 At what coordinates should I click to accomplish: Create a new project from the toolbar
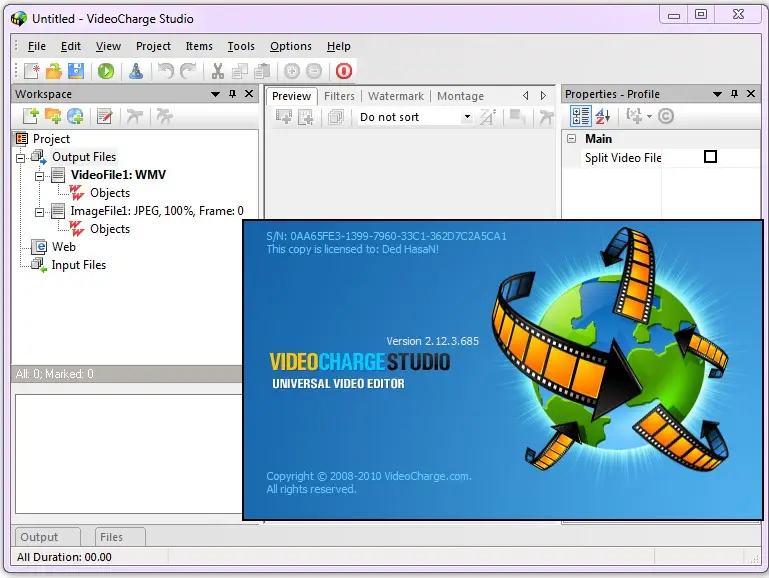32,71
